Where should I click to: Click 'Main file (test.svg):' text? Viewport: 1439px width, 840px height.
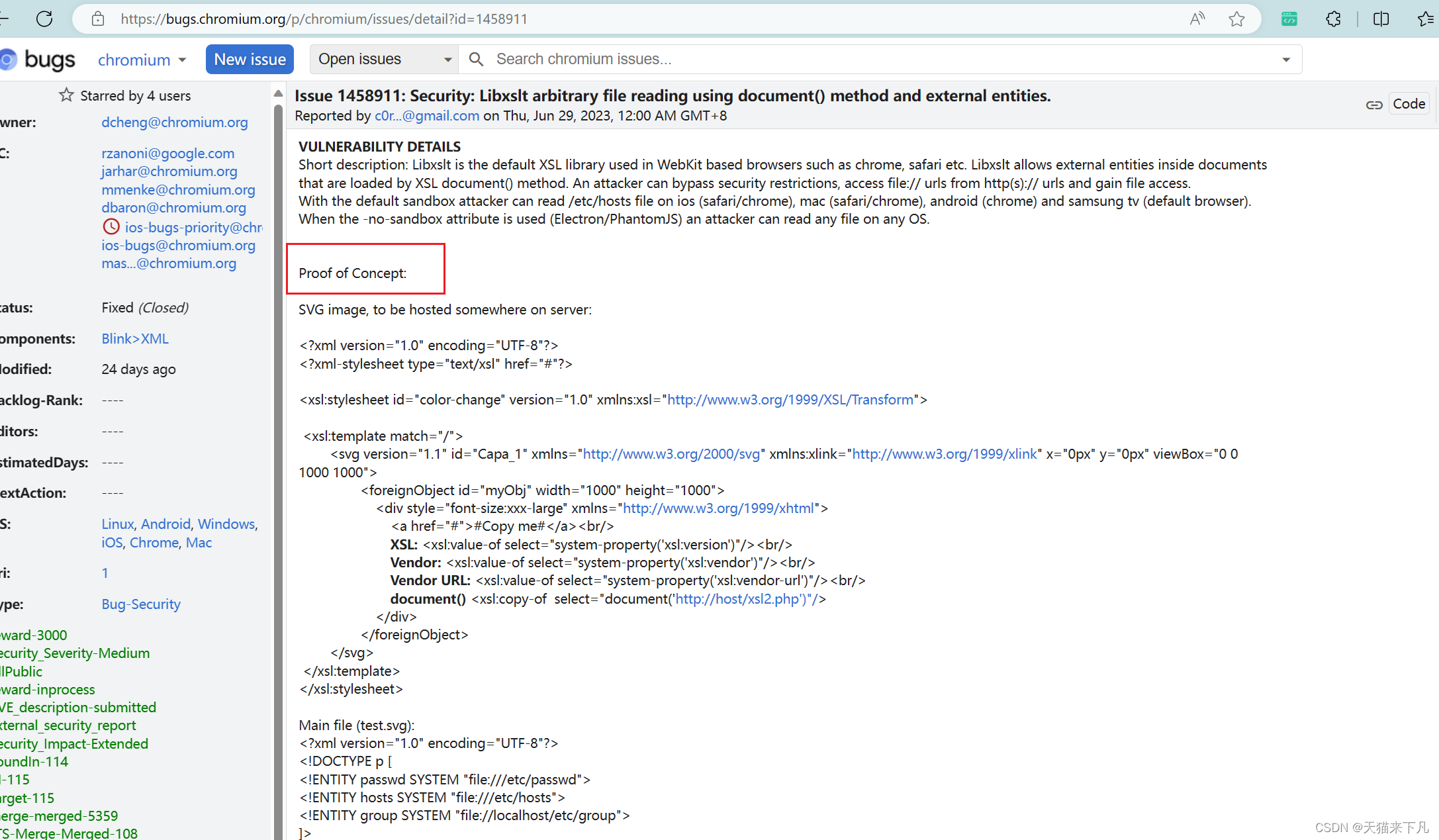point(356,725)
